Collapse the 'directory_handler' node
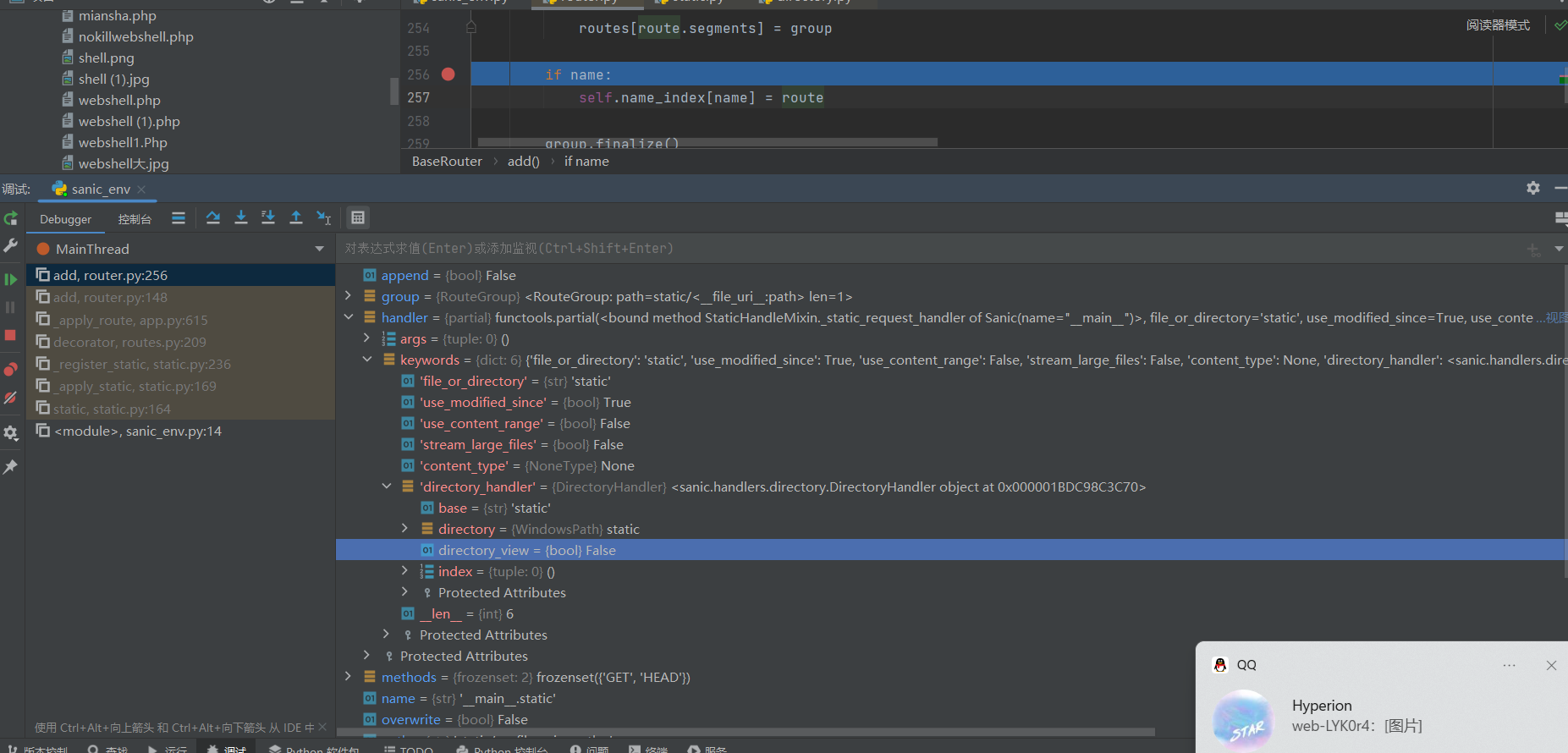Screen dimensions: 1568x753 pos(386,486)
